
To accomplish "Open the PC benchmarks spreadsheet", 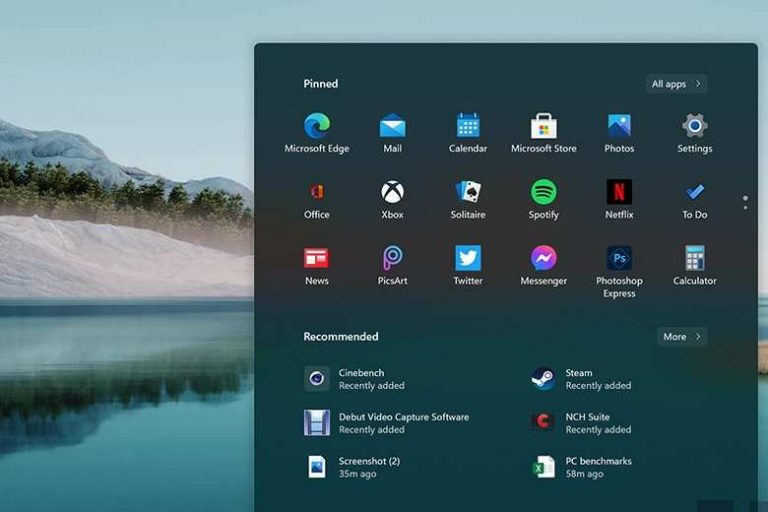I will tap(581, 467).
